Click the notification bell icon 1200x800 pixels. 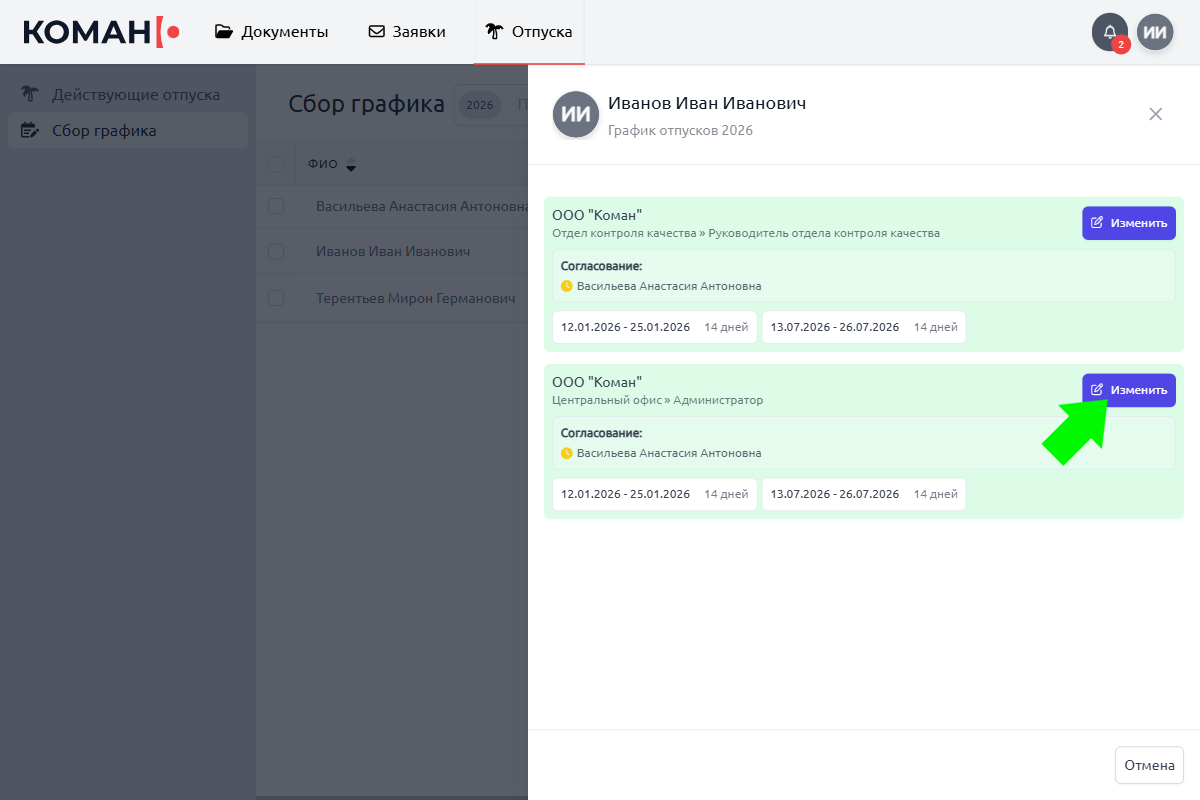[1109, 32]
